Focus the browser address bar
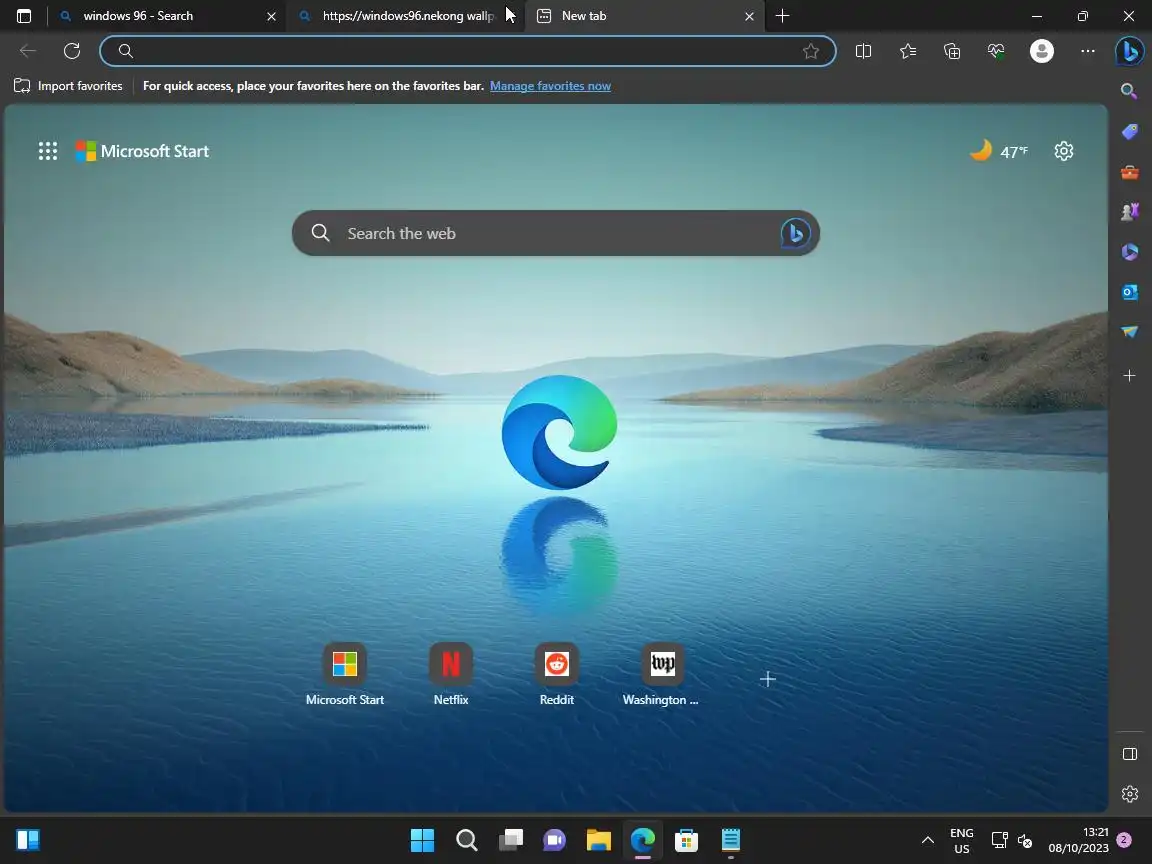 (467, 51)
